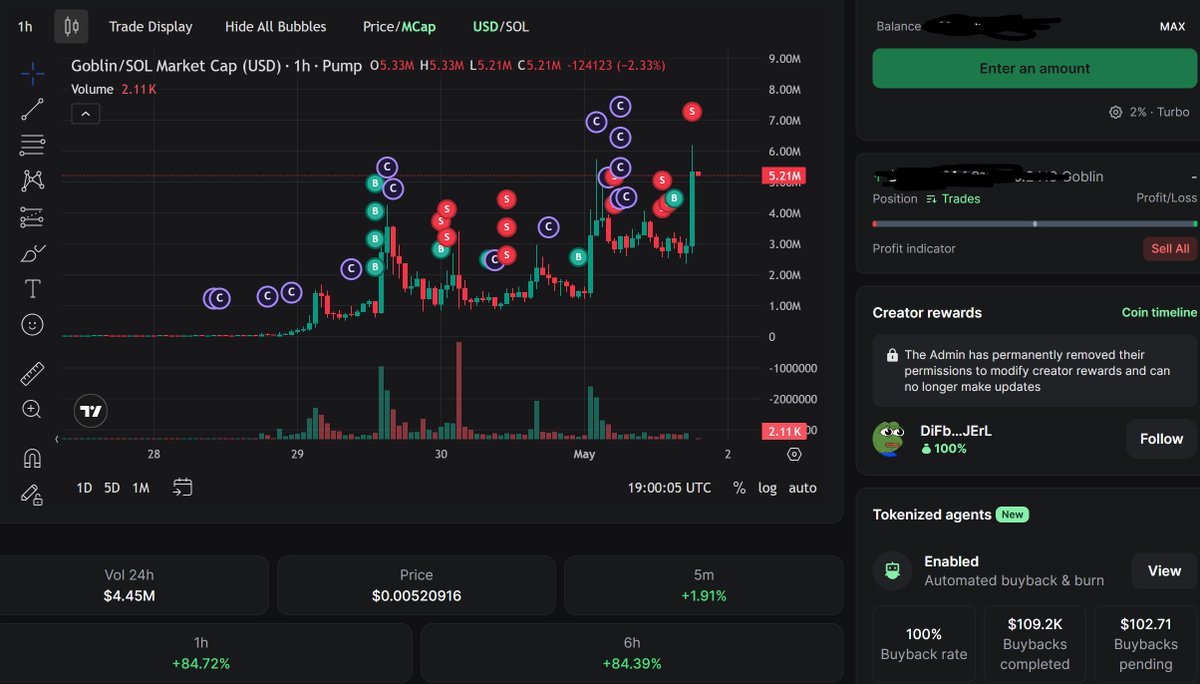Click the 6h +84.39% change card
The width and height of the screenshot is (1200, 684).
pyautogui.click(x=632, y=653)
